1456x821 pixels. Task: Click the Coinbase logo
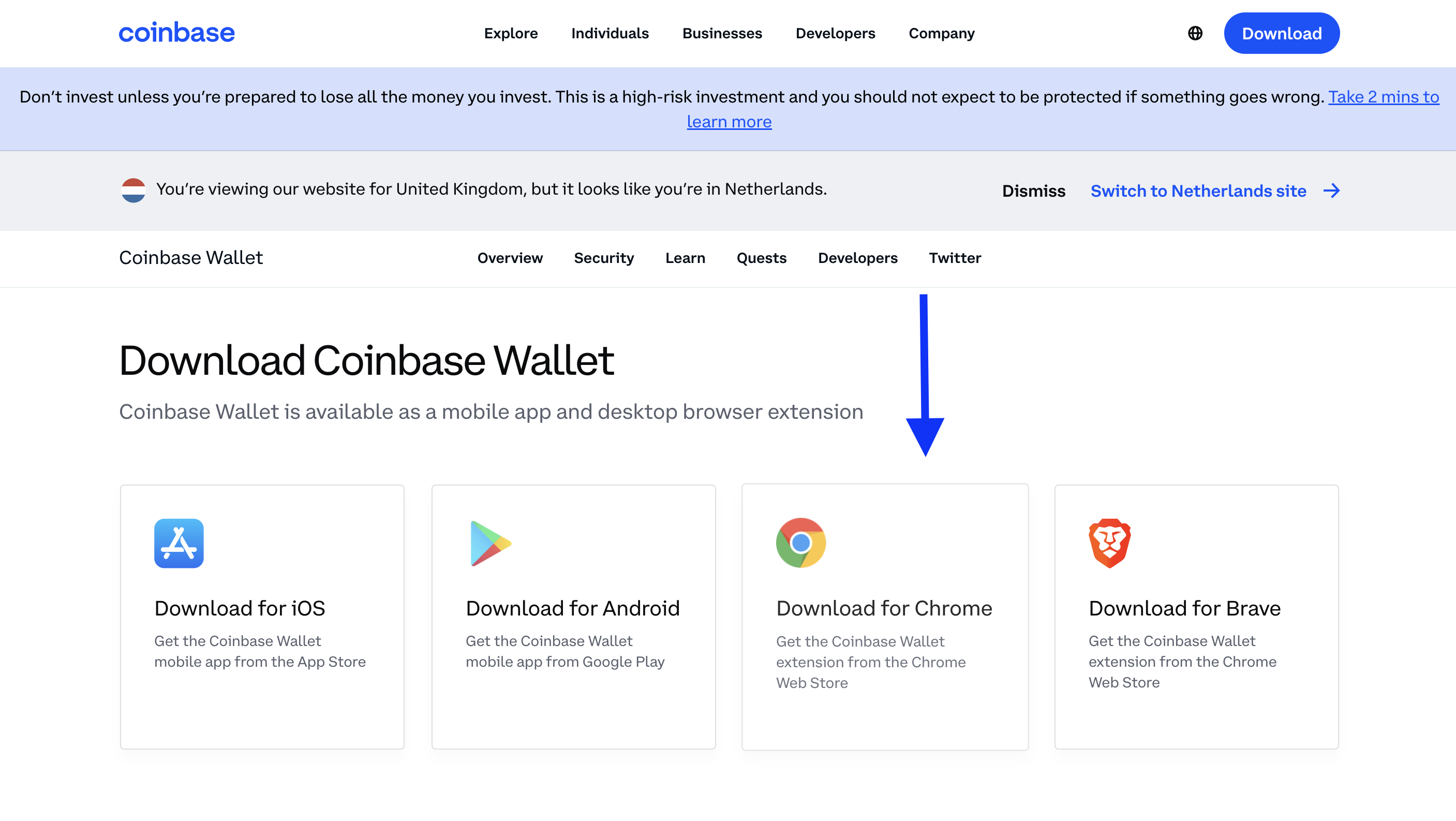pyautogui.click(x=176, y=33)
